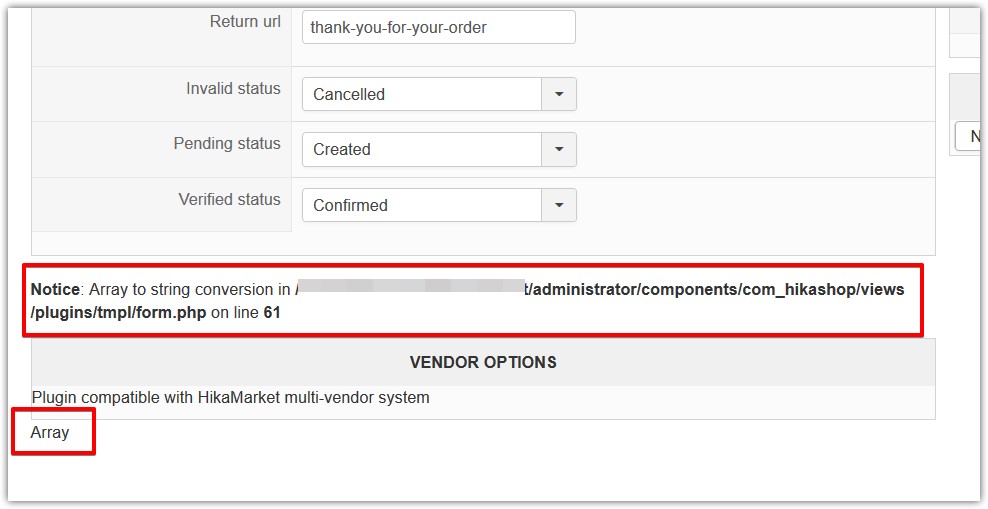Viewport: 988px width, 509px height.
Task: Click the partially visible N button at right
Action: (972, 137)
